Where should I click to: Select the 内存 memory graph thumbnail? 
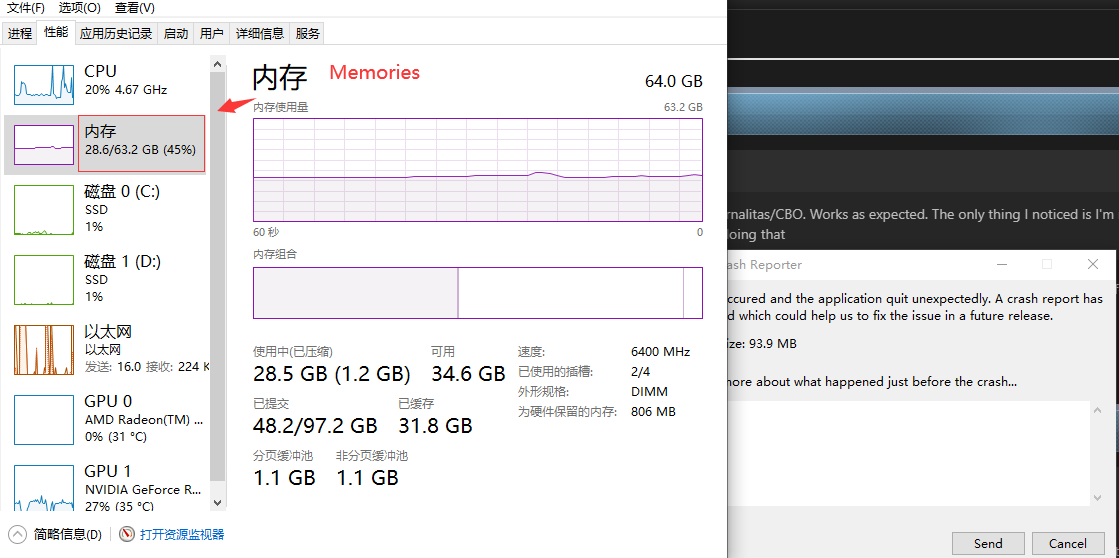coord(44,146)
